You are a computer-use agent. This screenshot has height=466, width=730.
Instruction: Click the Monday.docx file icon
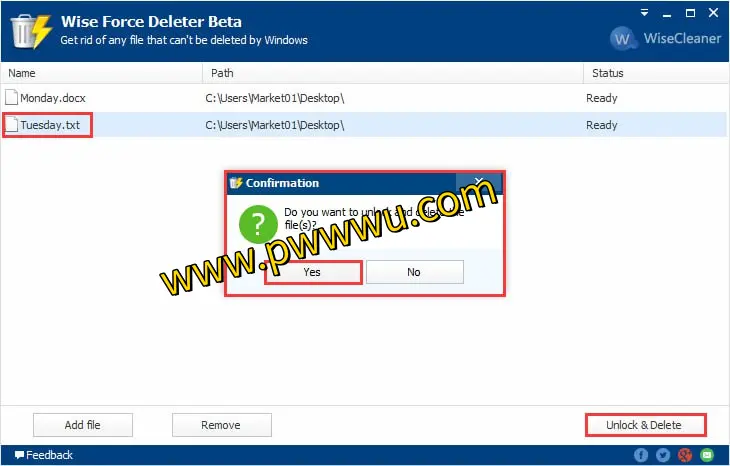pos(11,98)
